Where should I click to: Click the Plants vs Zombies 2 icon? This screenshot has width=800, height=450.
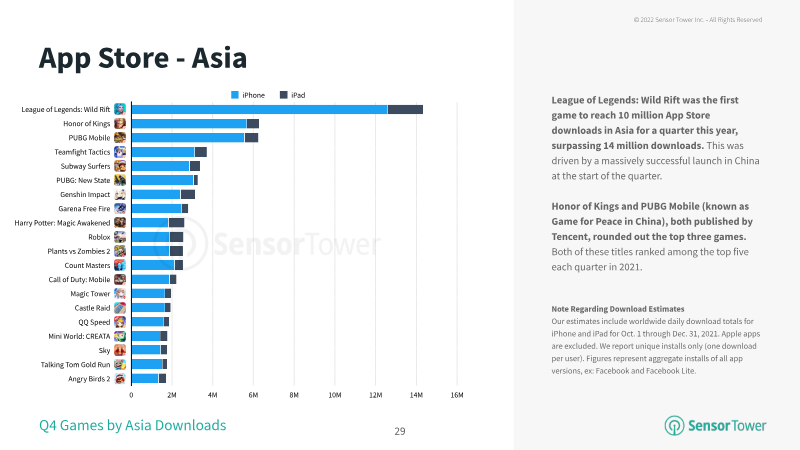click(x=120, y=251)
